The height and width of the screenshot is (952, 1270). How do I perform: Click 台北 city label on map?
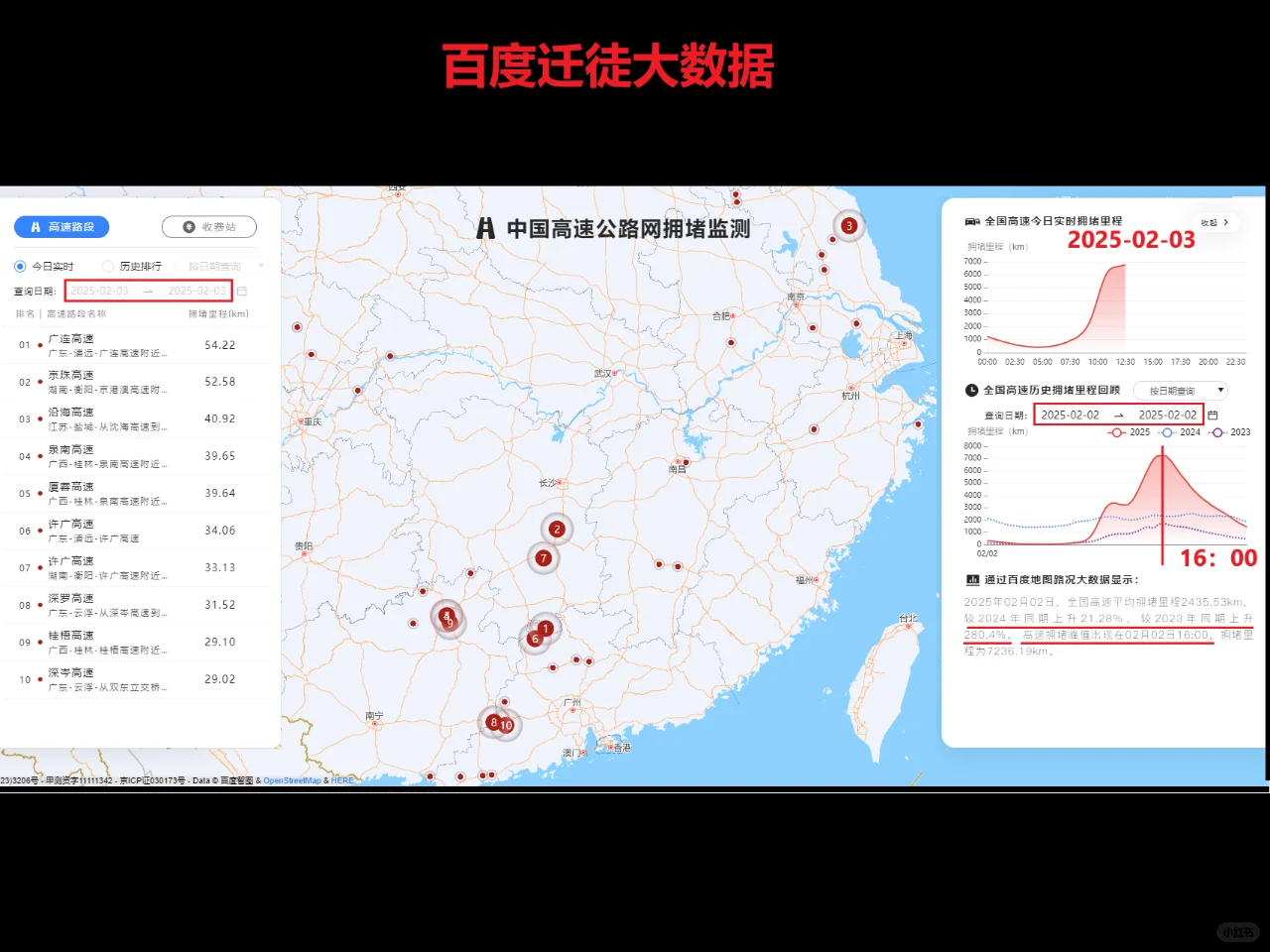[908, 619]
